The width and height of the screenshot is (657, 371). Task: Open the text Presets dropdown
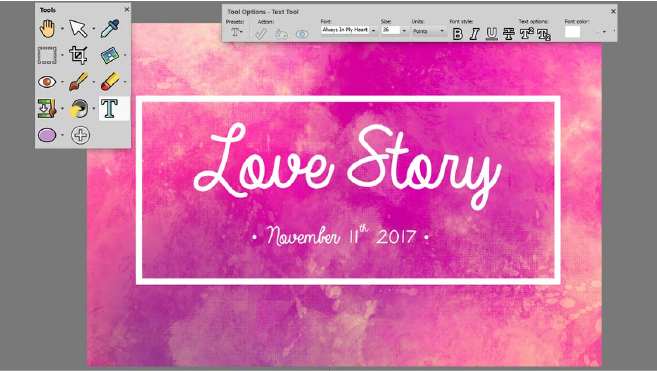(237, 32)
